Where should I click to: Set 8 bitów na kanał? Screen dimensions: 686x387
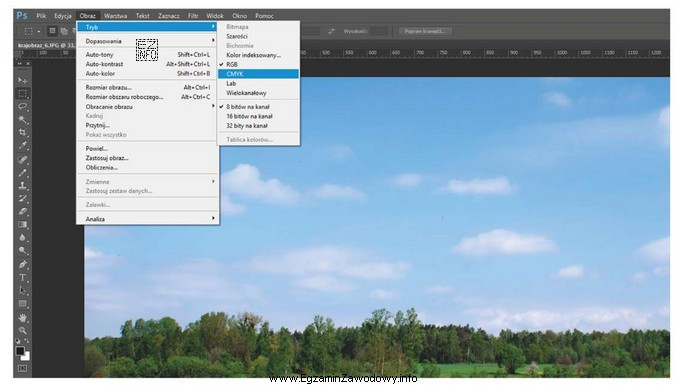pyautogui.click(x=259, y=107)
